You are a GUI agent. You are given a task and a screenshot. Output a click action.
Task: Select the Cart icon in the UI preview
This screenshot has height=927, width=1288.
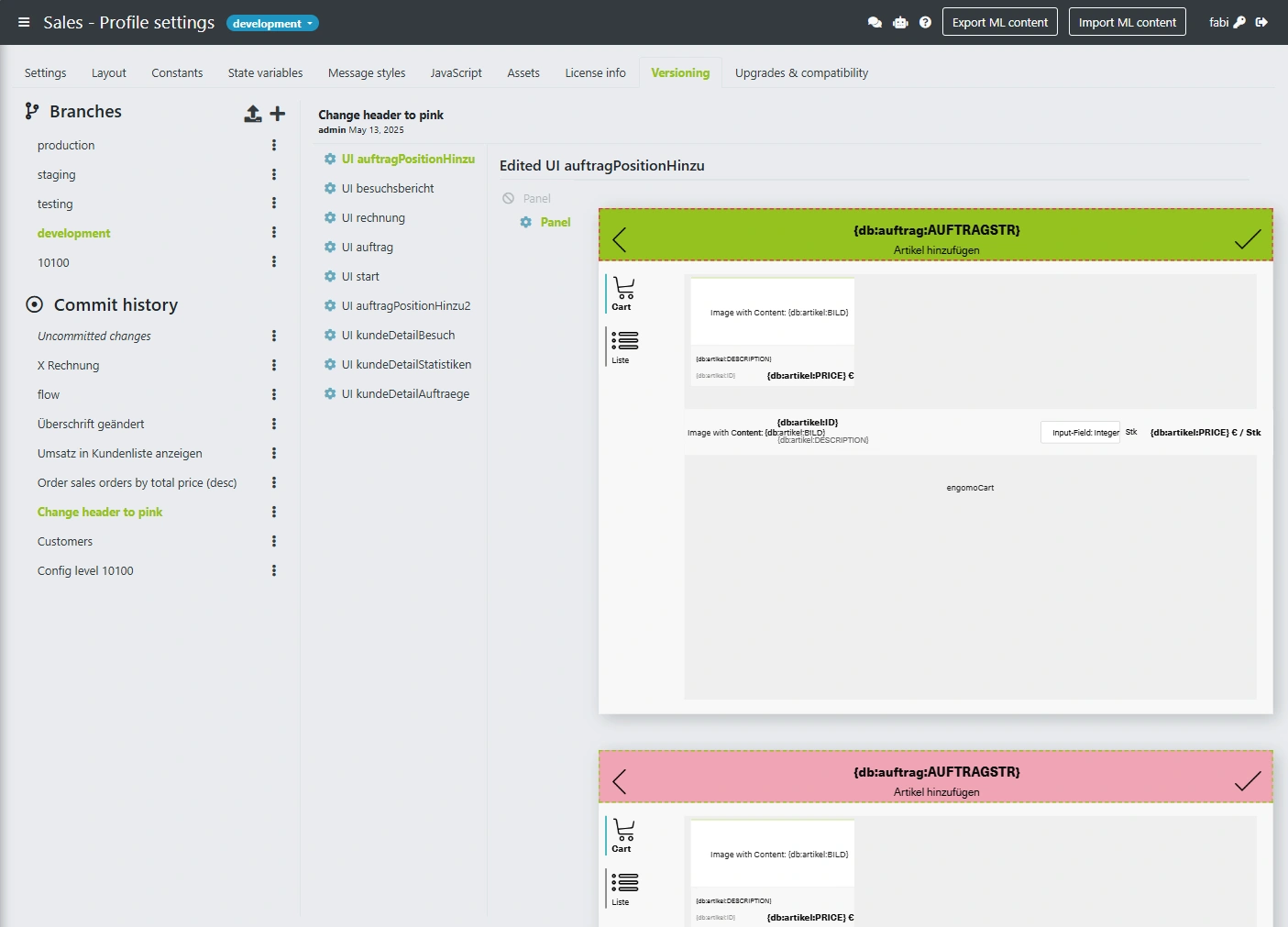624,292
